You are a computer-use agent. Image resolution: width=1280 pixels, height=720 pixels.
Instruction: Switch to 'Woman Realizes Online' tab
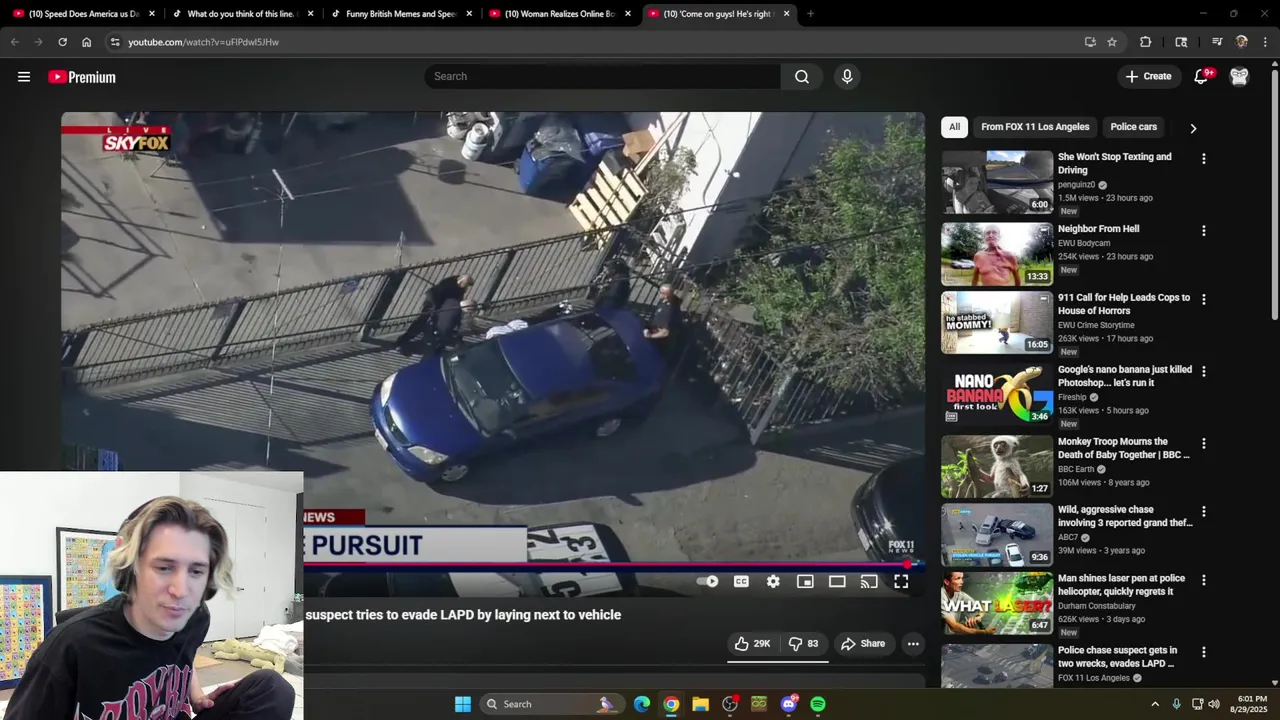click(558, 14)
